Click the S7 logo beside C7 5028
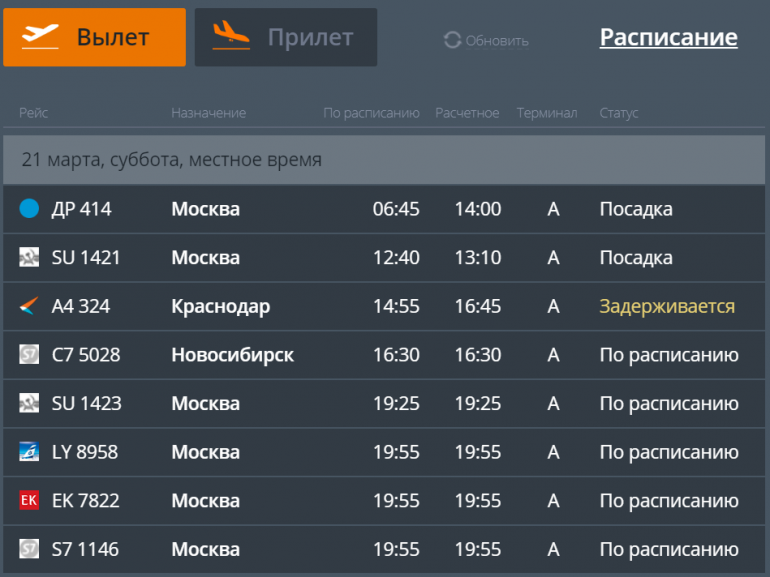Viewport: 770px width, 577px height. click(x=29, y=354)
